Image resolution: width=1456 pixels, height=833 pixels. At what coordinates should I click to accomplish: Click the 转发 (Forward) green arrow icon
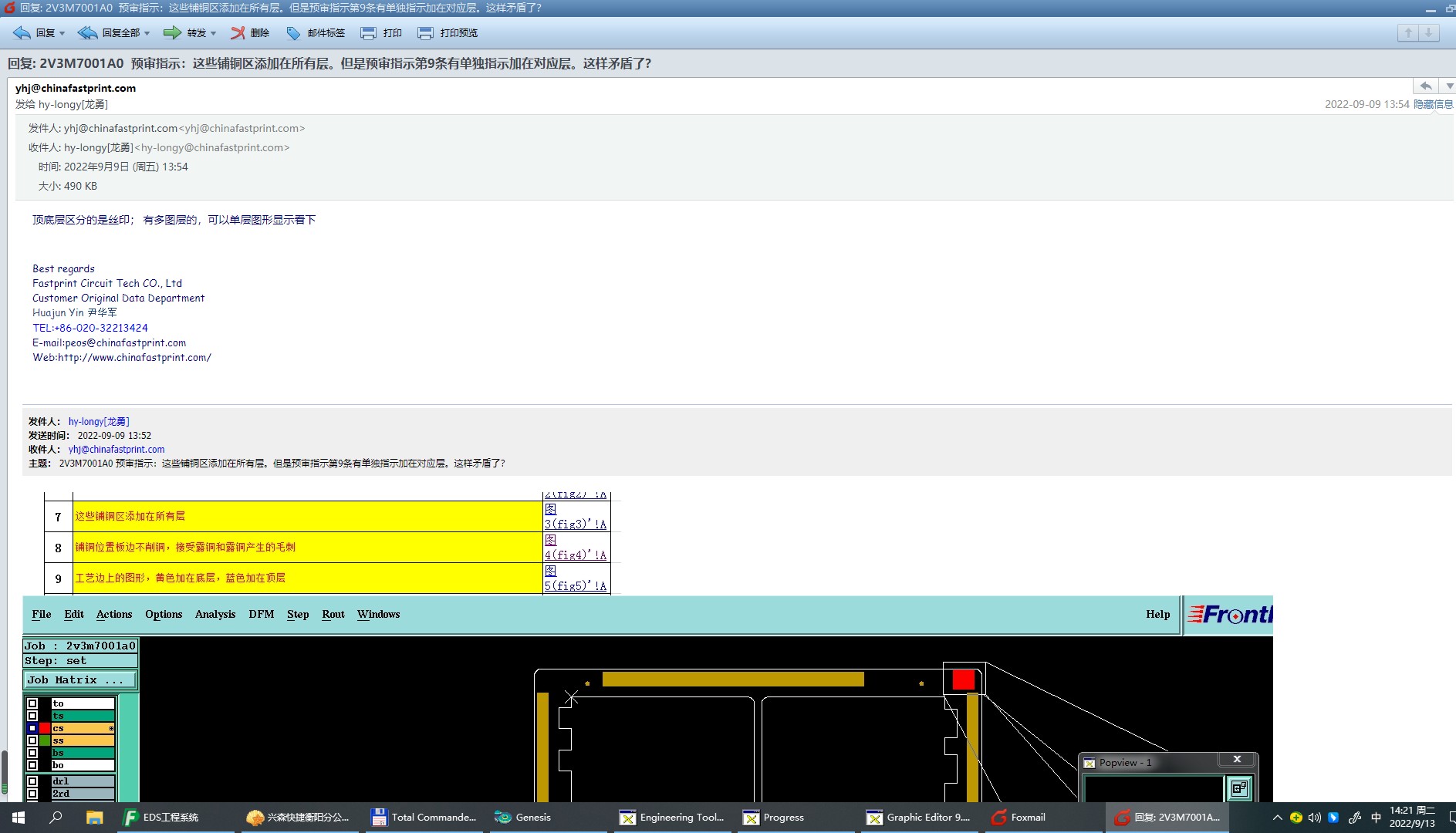tap(172, 33)
